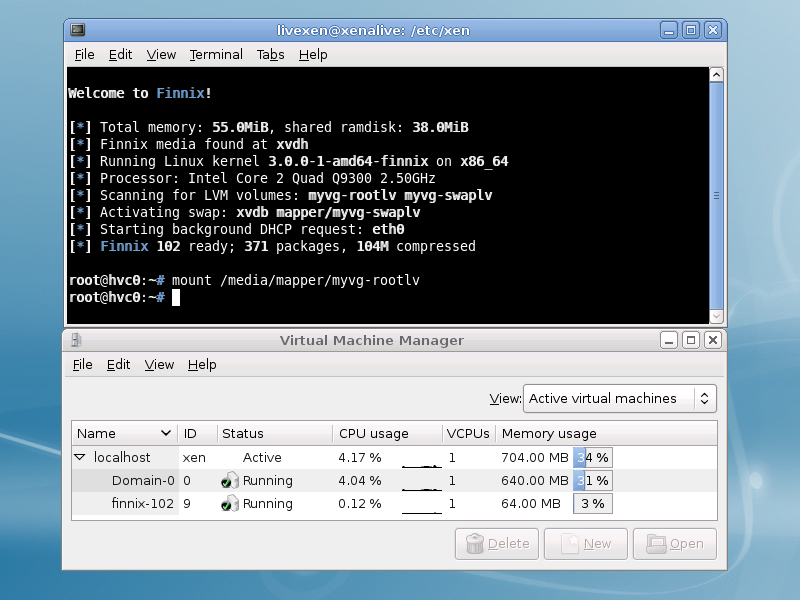Maximize the terminal window

coord(690,30)
